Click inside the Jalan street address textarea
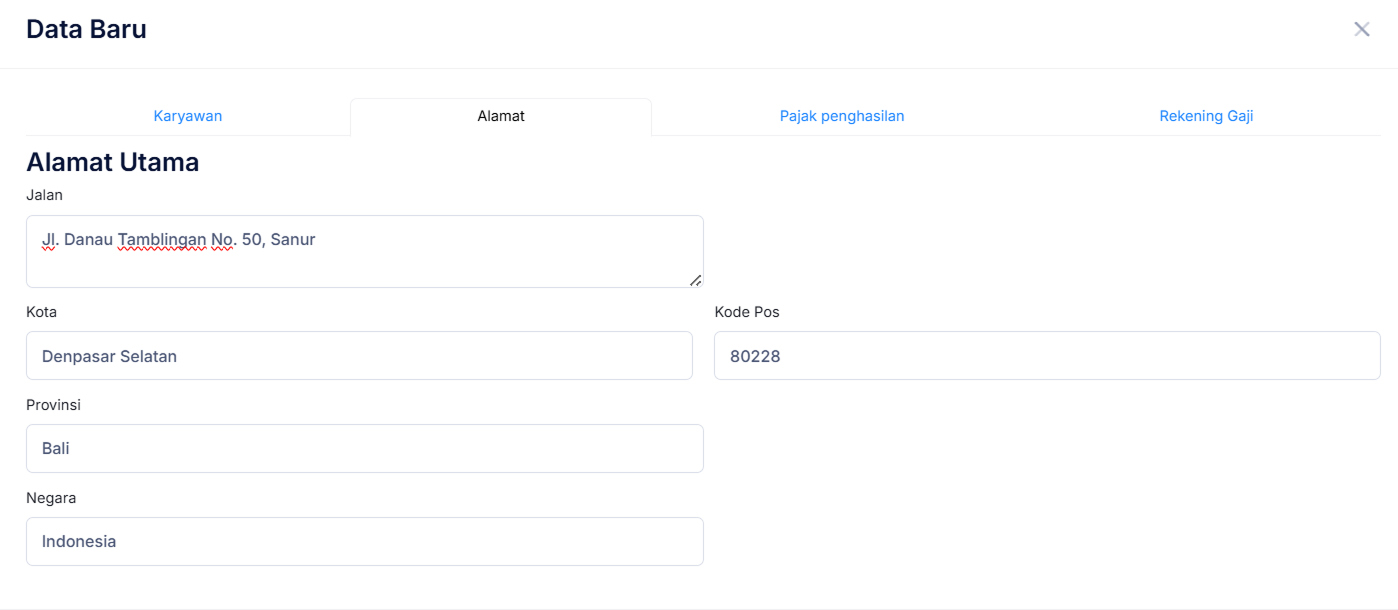1398x610 pixels. pos(364,262)
